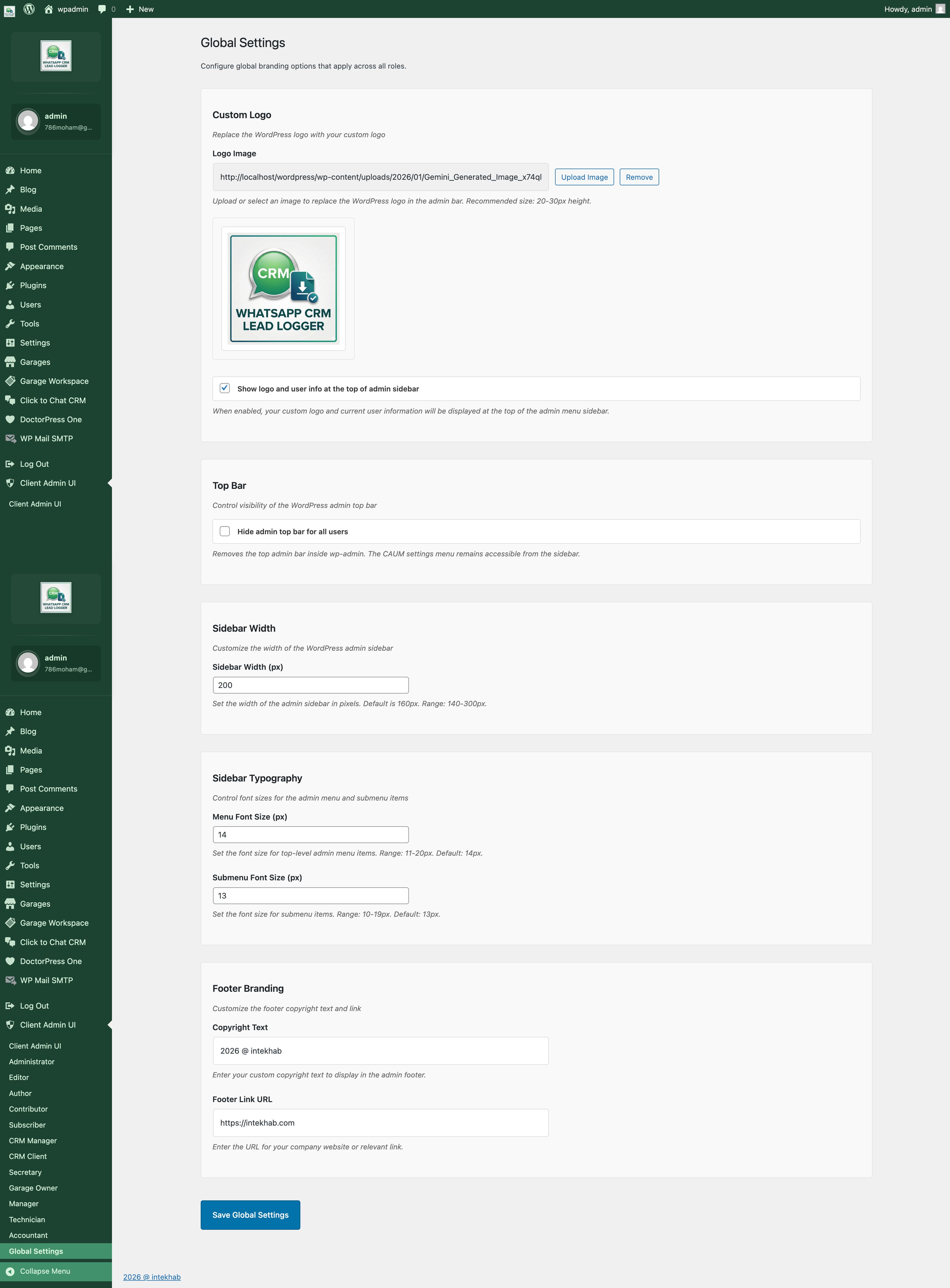Click the WP Mail SMTP envelope icon in the upper sidebar
This screenshot has width=950, height=1288.
pyautogui.click(x=10, y=438)
